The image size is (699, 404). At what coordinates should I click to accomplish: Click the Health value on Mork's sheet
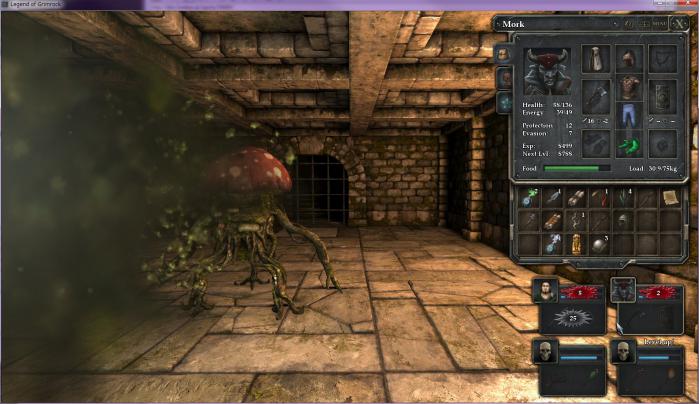563,105
